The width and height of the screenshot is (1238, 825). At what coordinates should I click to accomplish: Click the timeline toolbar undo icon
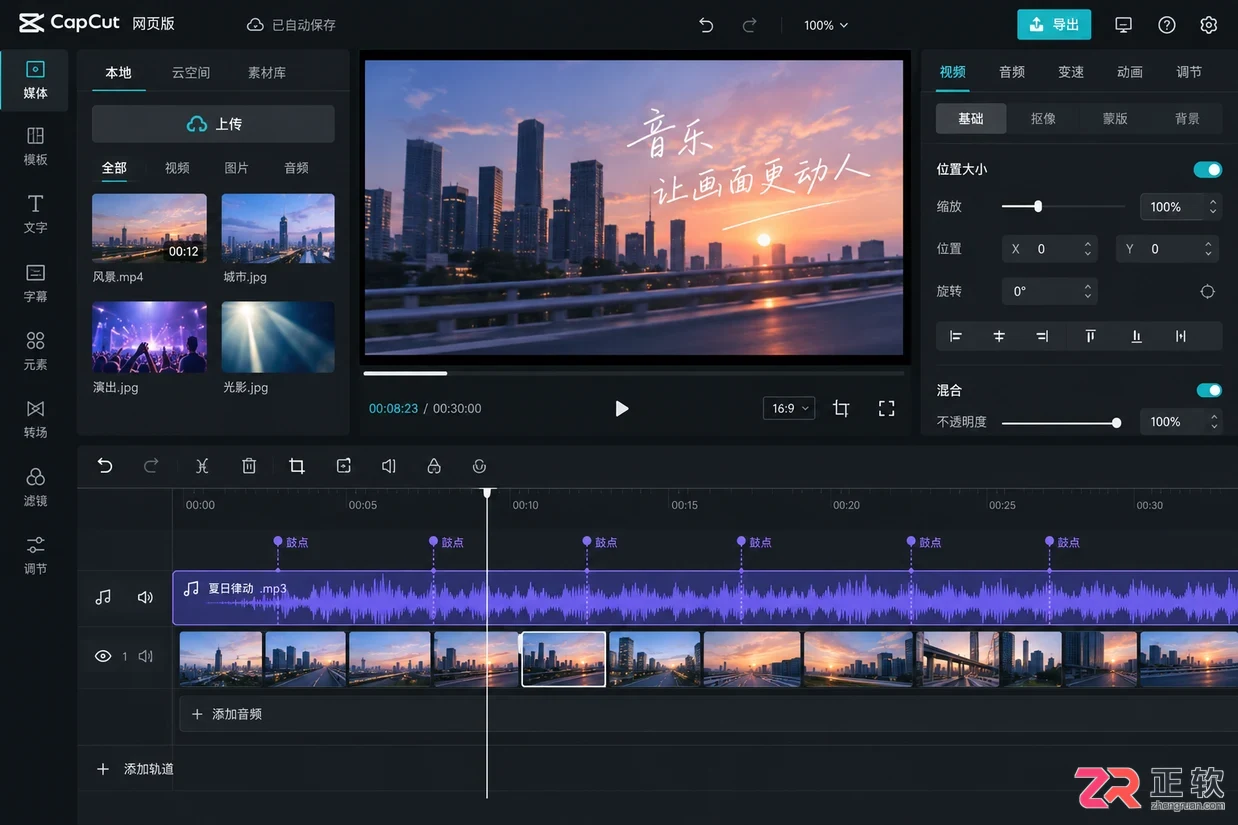[x=105, y=465]
